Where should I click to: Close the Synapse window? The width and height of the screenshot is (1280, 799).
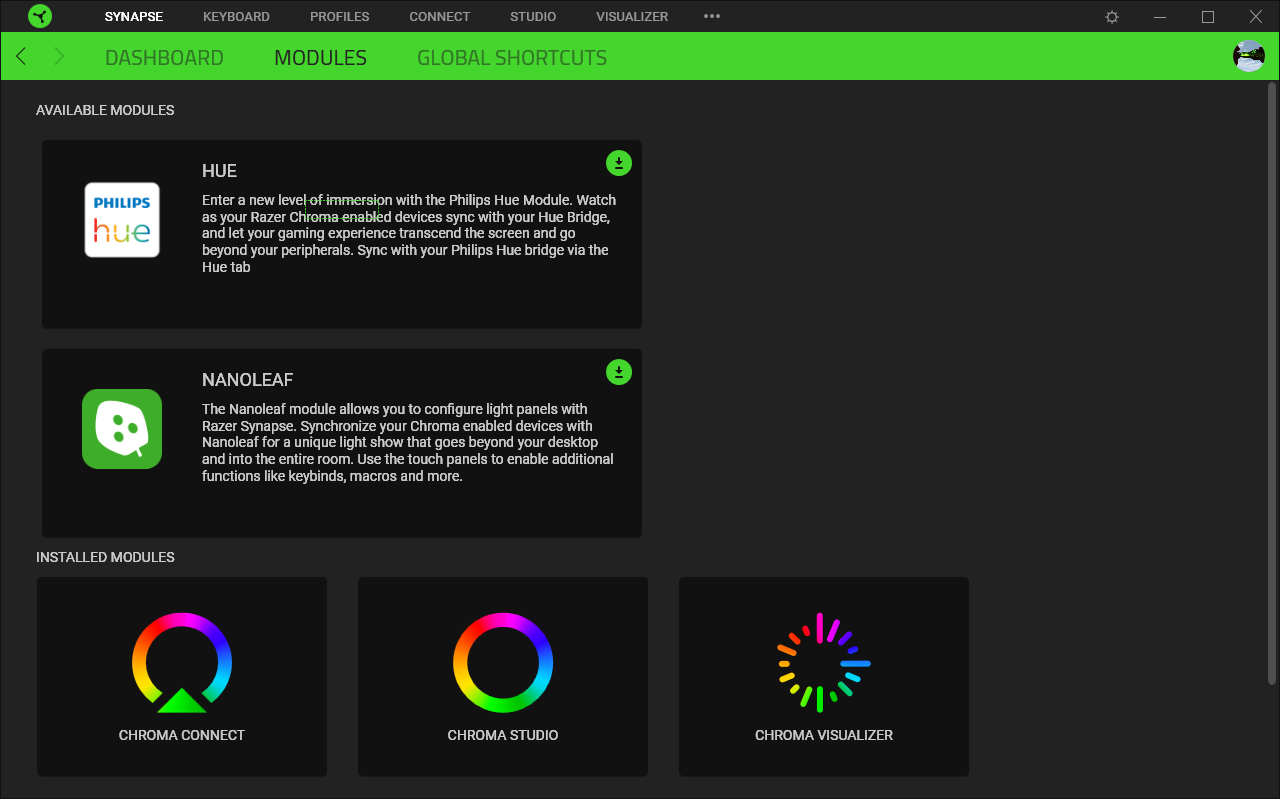pos(1256,17)
